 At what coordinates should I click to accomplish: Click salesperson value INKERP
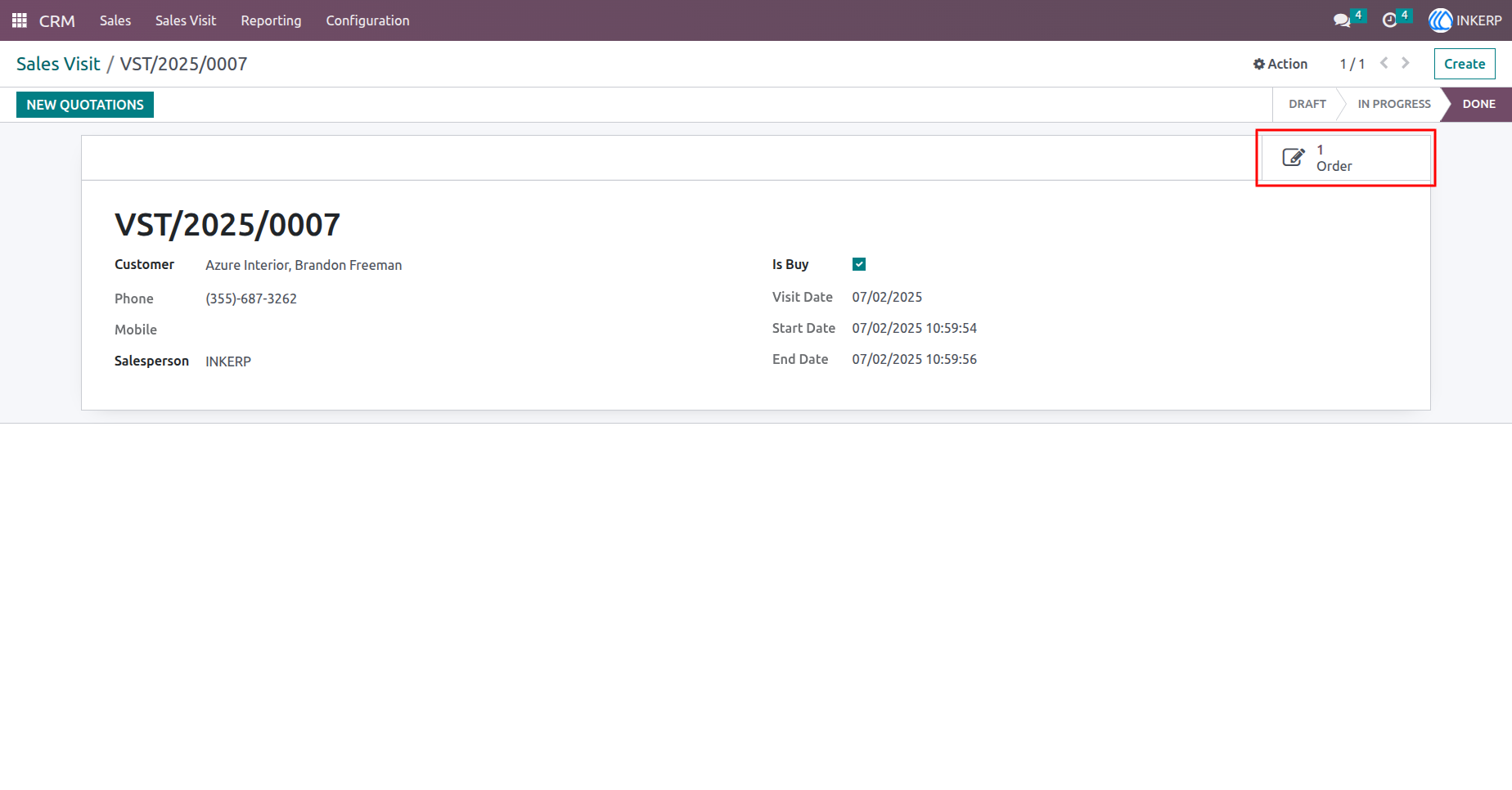point(228,361)
